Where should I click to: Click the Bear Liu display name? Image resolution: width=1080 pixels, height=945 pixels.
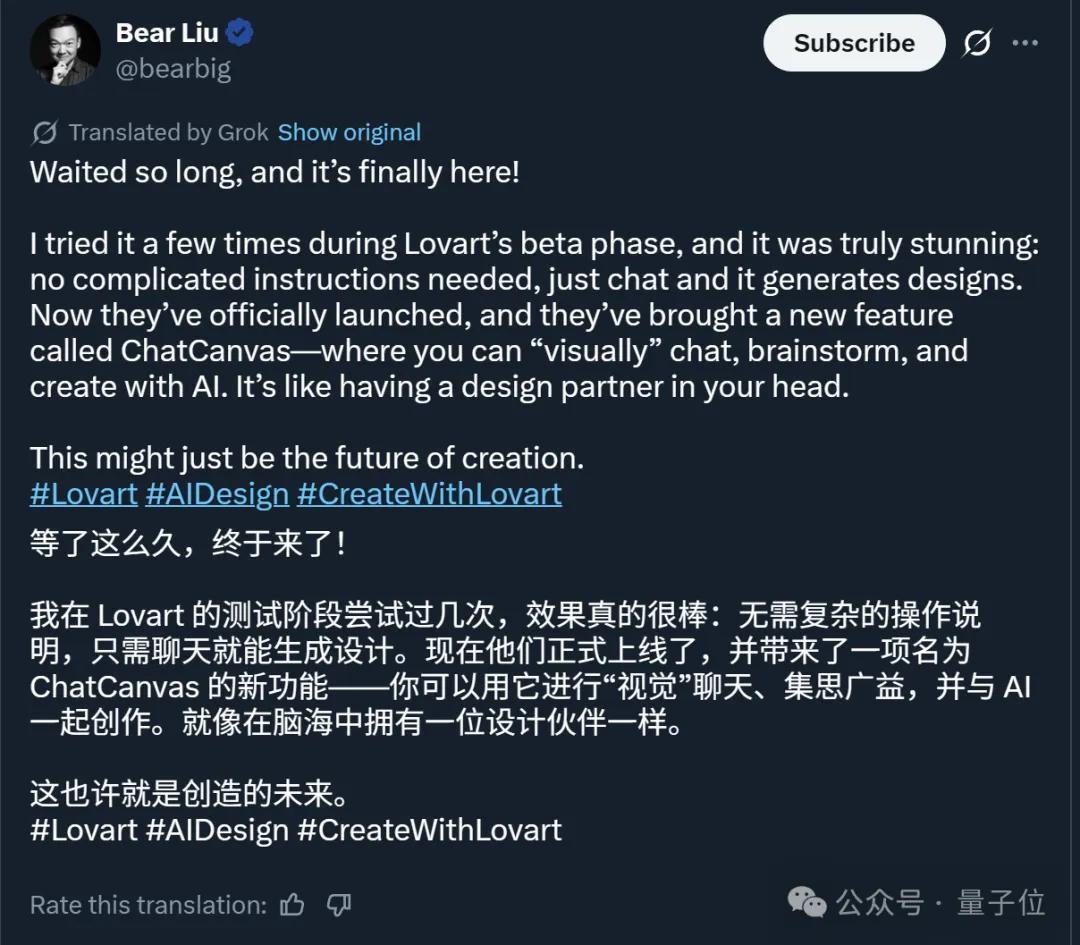point(166,31)
